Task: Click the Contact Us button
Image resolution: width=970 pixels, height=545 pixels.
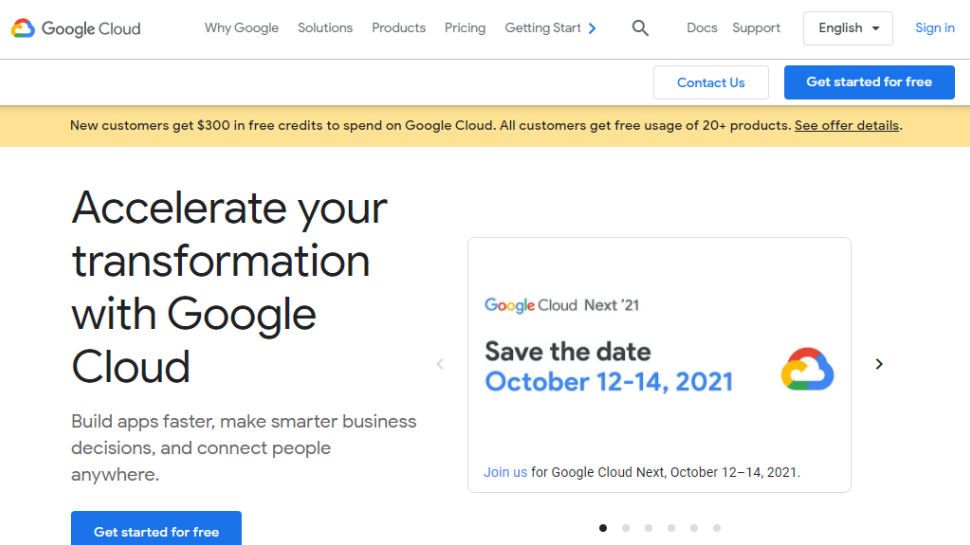Action: tap(710, 82)
